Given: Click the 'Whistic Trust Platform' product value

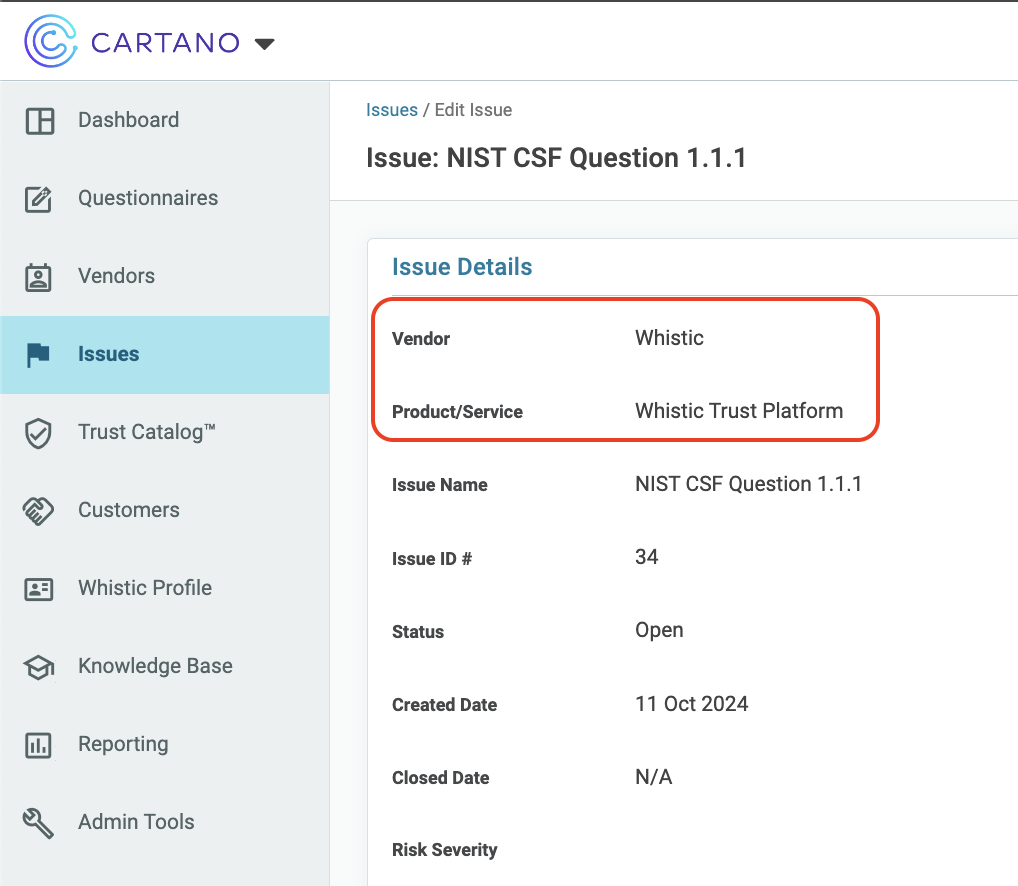Looking at the screenshot, I should 739,411.
